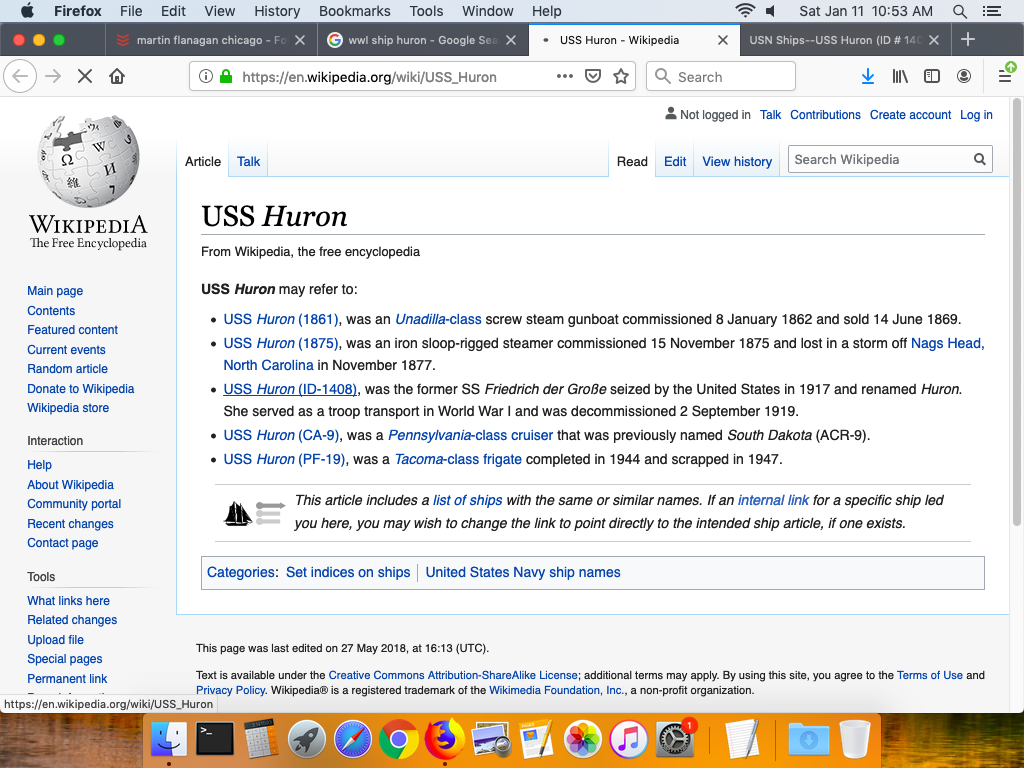Click the Search Wikipedia input field
Screen dimensions: 1024x768
(880, 160)
